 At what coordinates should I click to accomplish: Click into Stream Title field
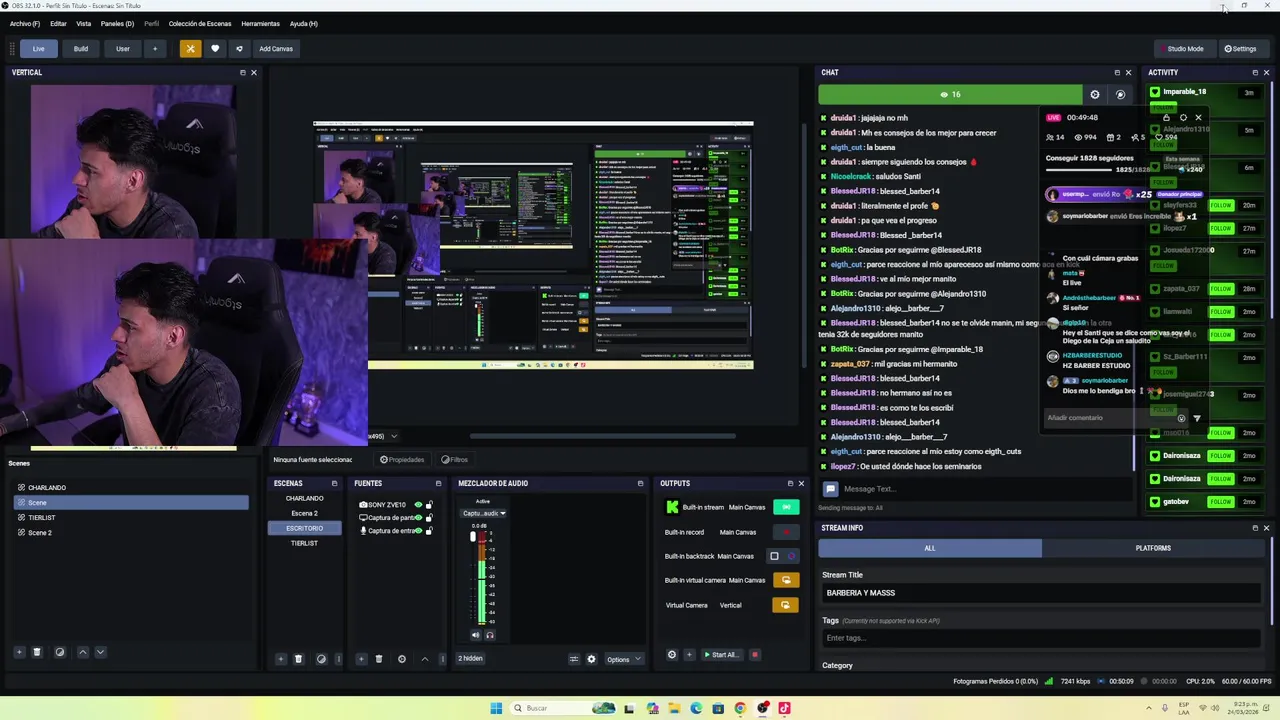tap(1041, 593)
